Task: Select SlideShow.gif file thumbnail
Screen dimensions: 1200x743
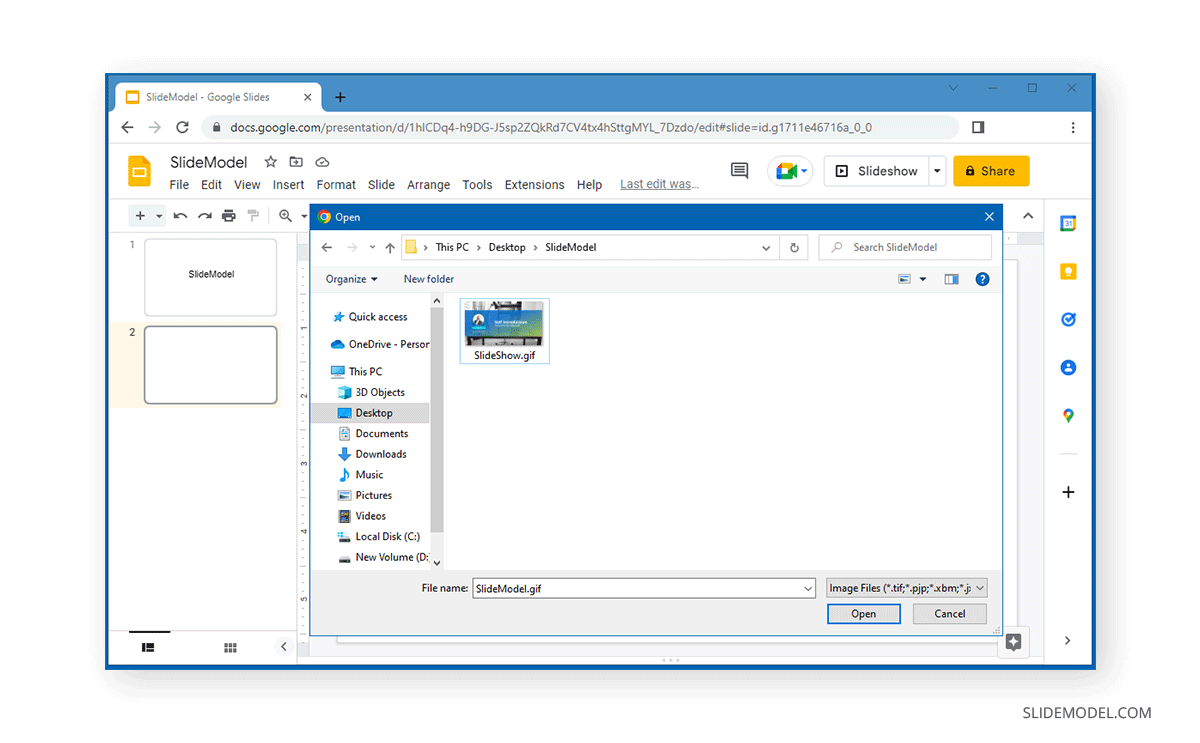Action: click(x=504, y=331)
